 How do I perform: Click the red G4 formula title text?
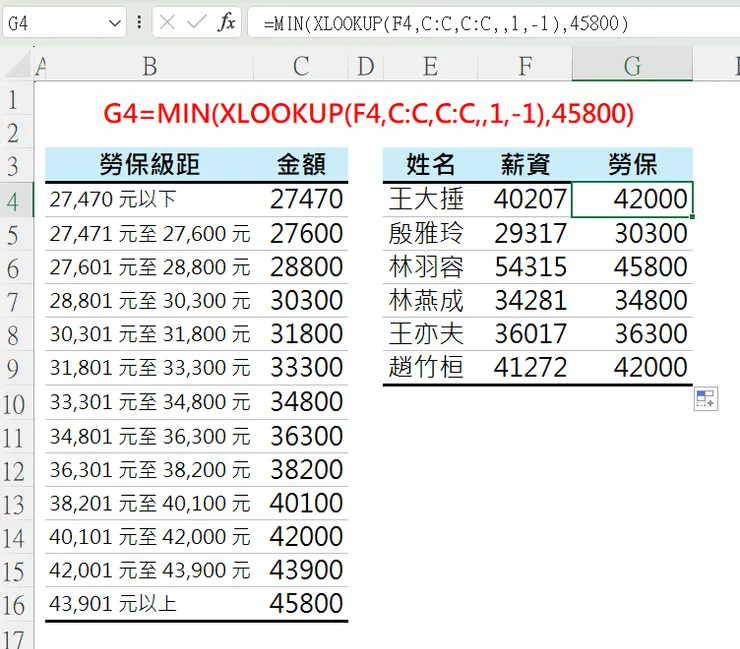pos(368,113)
